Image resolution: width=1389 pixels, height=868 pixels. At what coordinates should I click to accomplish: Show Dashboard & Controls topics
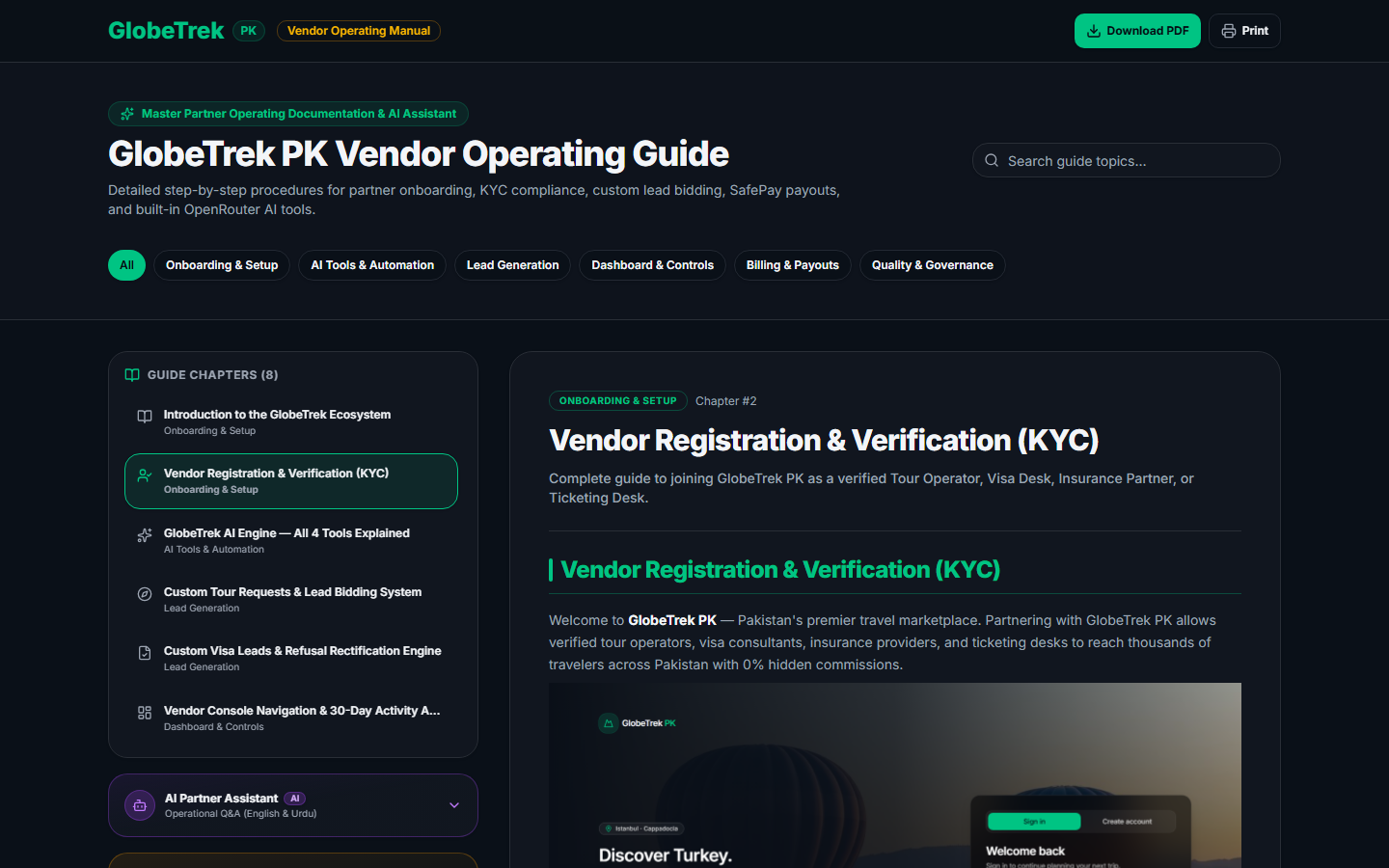(652, 265)
